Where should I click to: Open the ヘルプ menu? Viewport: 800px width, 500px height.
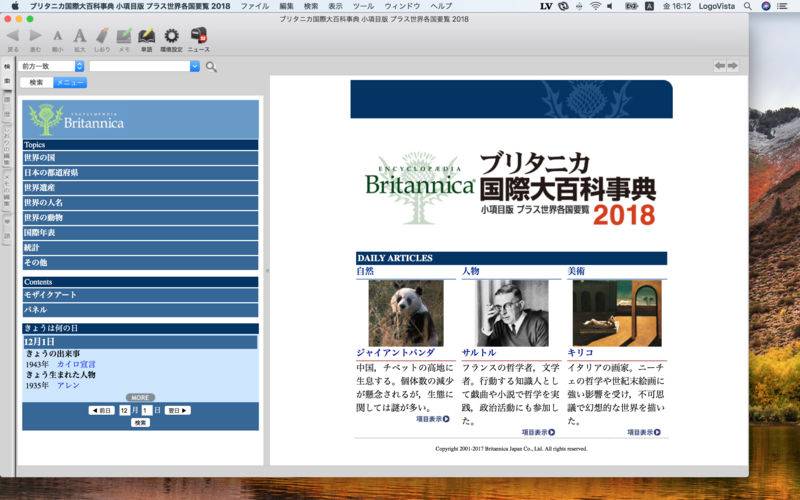pyautogui.click(x=441, y=6)
